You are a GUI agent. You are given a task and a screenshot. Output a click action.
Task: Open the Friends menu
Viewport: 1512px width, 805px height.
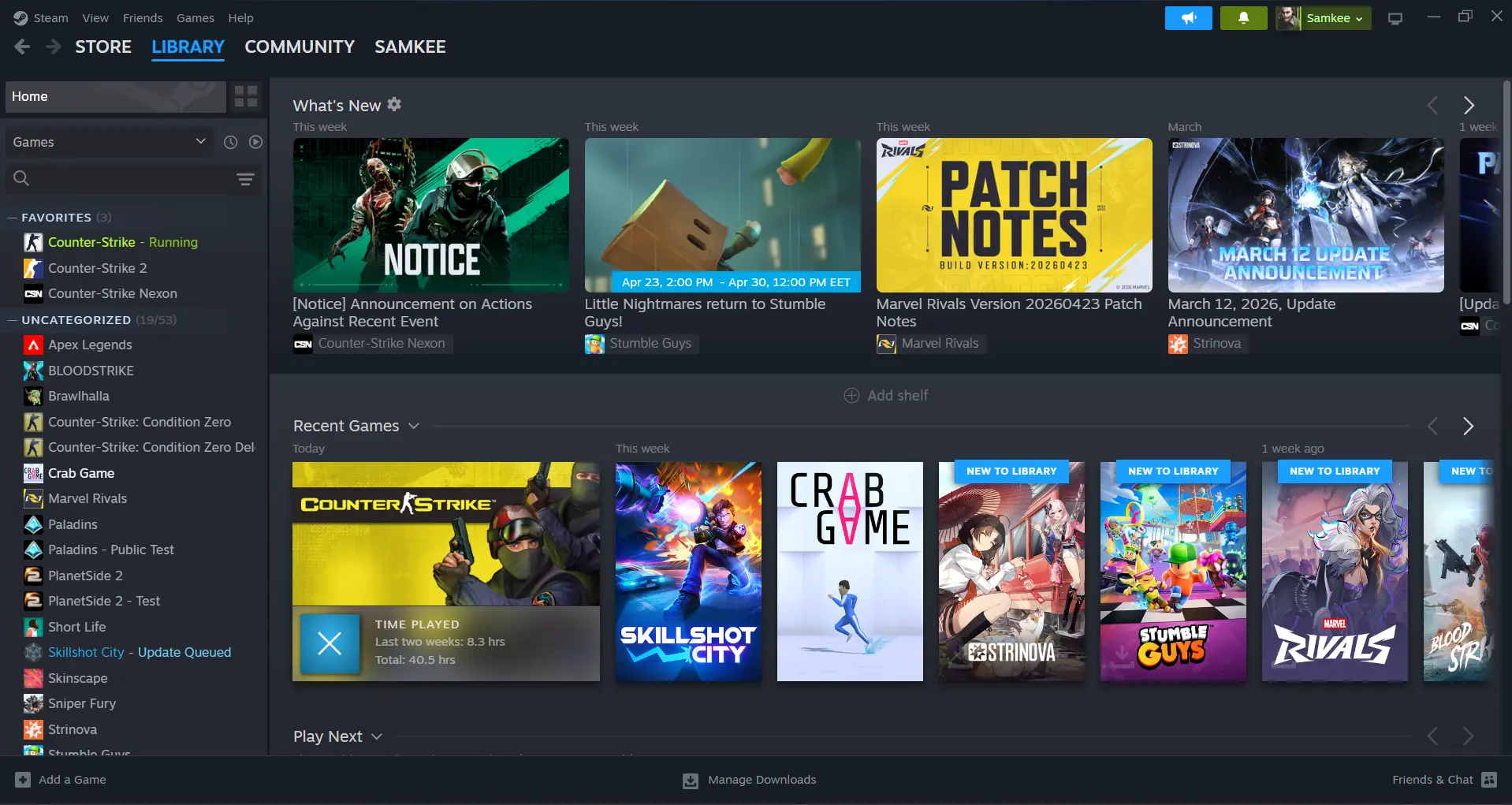pyautogui.click(x=143, y=18)
